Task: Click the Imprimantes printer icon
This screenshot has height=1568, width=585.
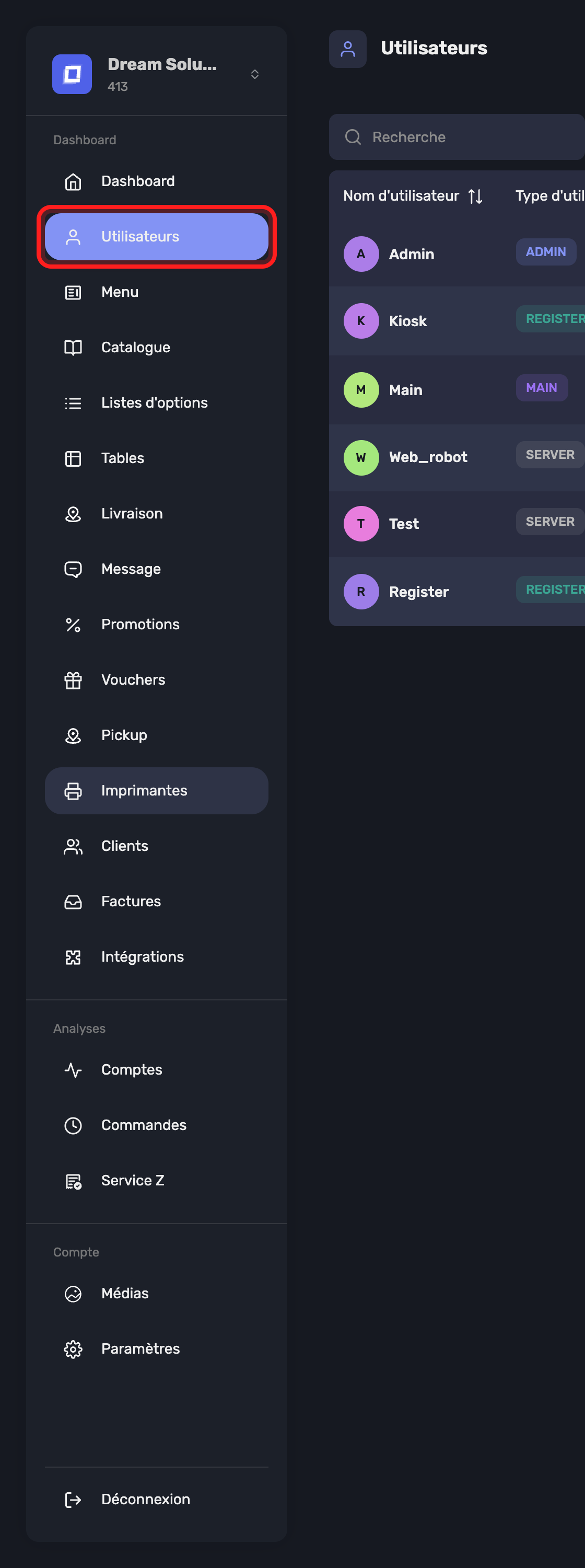Action: point(73,791)
